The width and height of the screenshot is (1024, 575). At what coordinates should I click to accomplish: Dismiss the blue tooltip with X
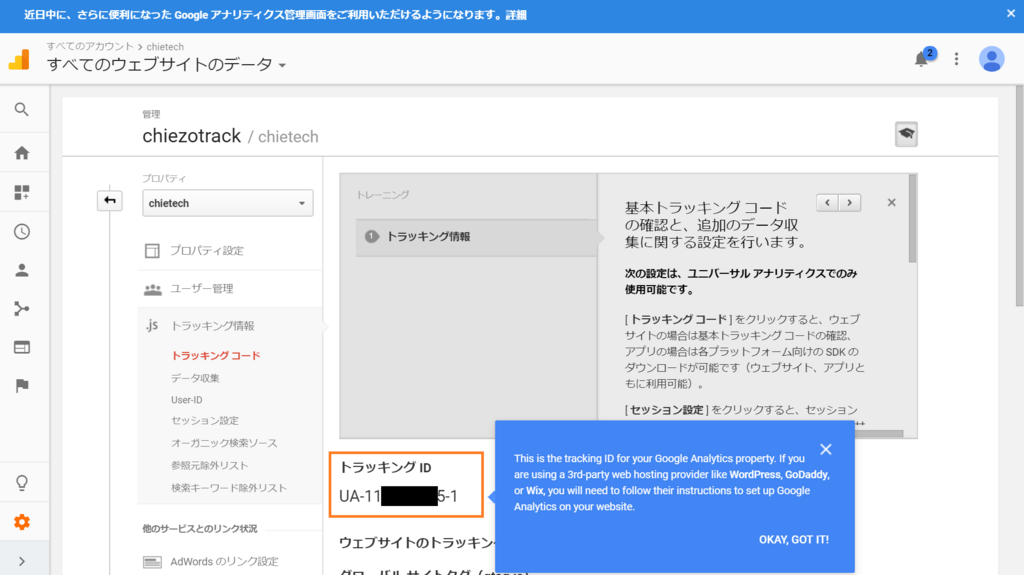pyautogui.click(x=826, y=450)
